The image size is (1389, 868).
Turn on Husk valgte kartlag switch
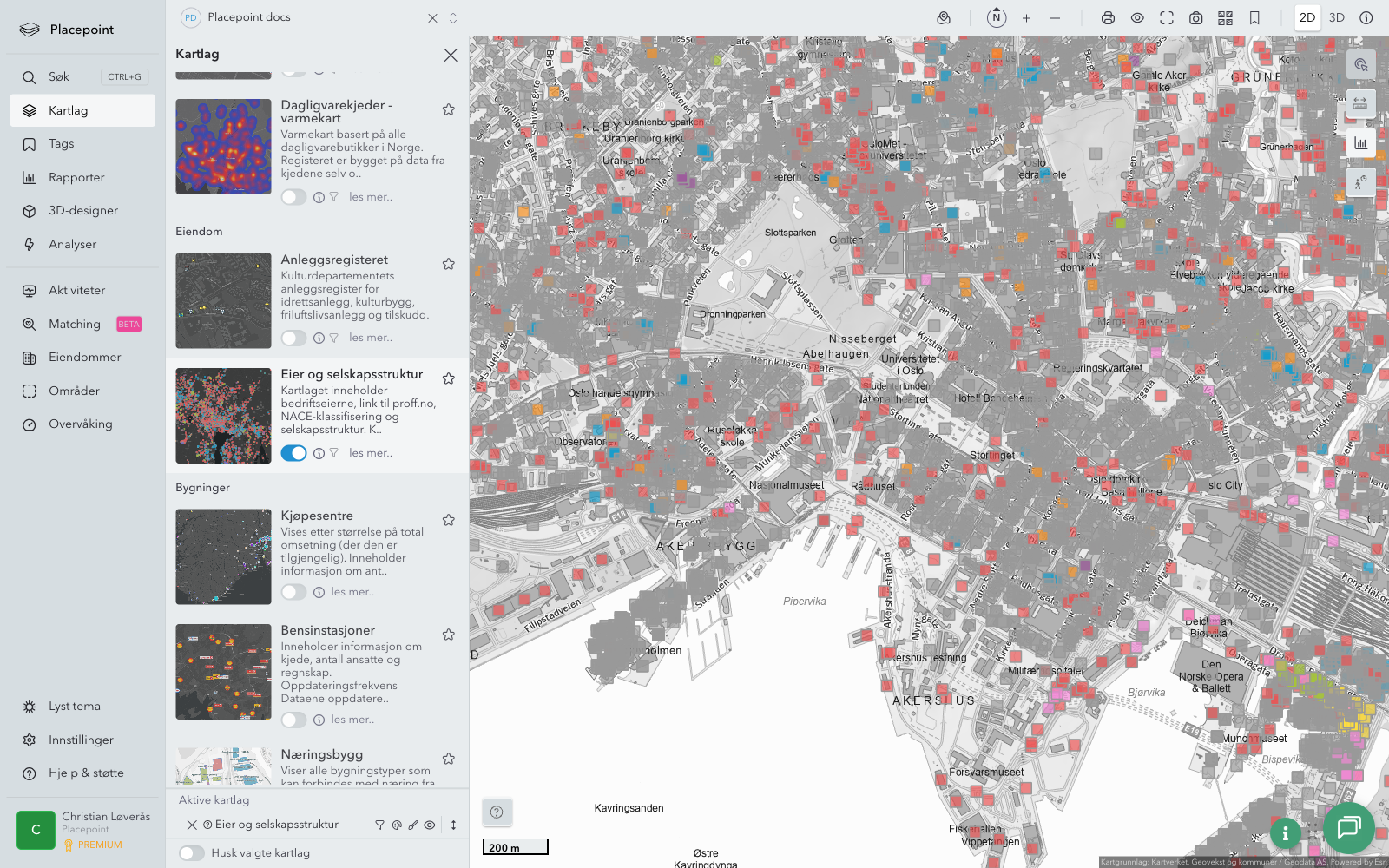click(192, 853)
